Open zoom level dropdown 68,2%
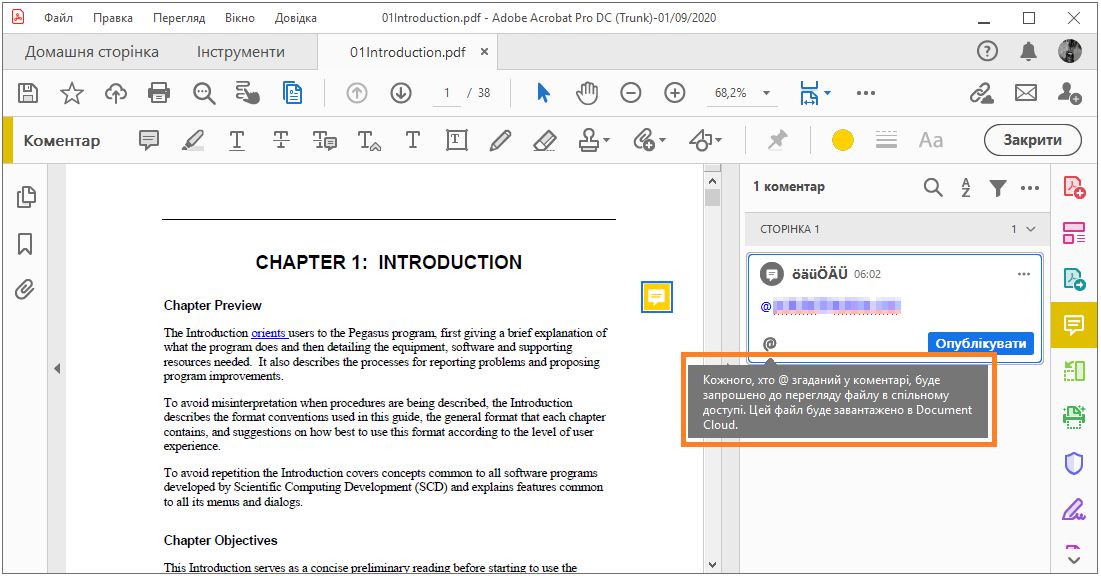1101x576 pixels. (x=766, y=93)
